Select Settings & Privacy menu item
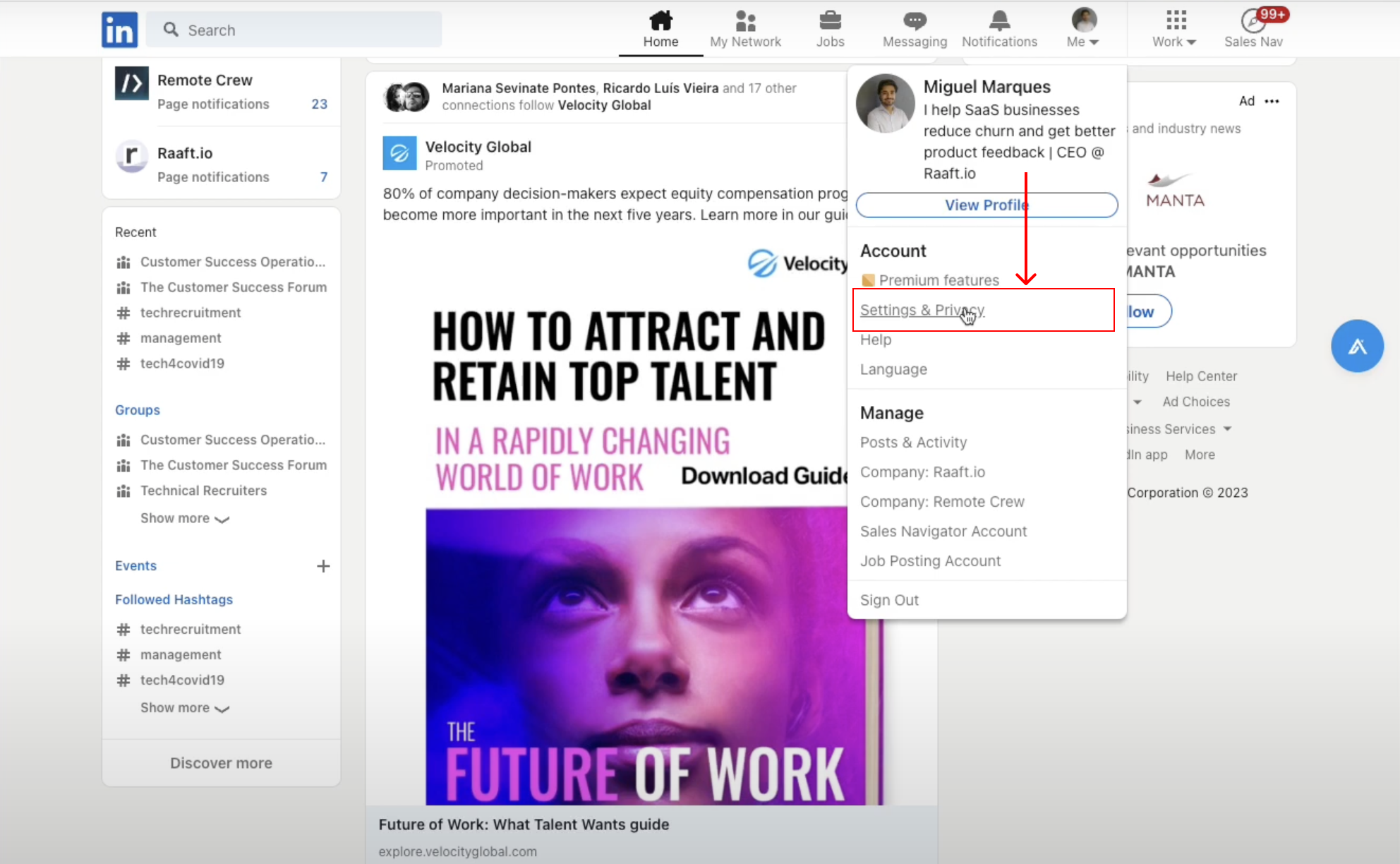 [922, 310]
